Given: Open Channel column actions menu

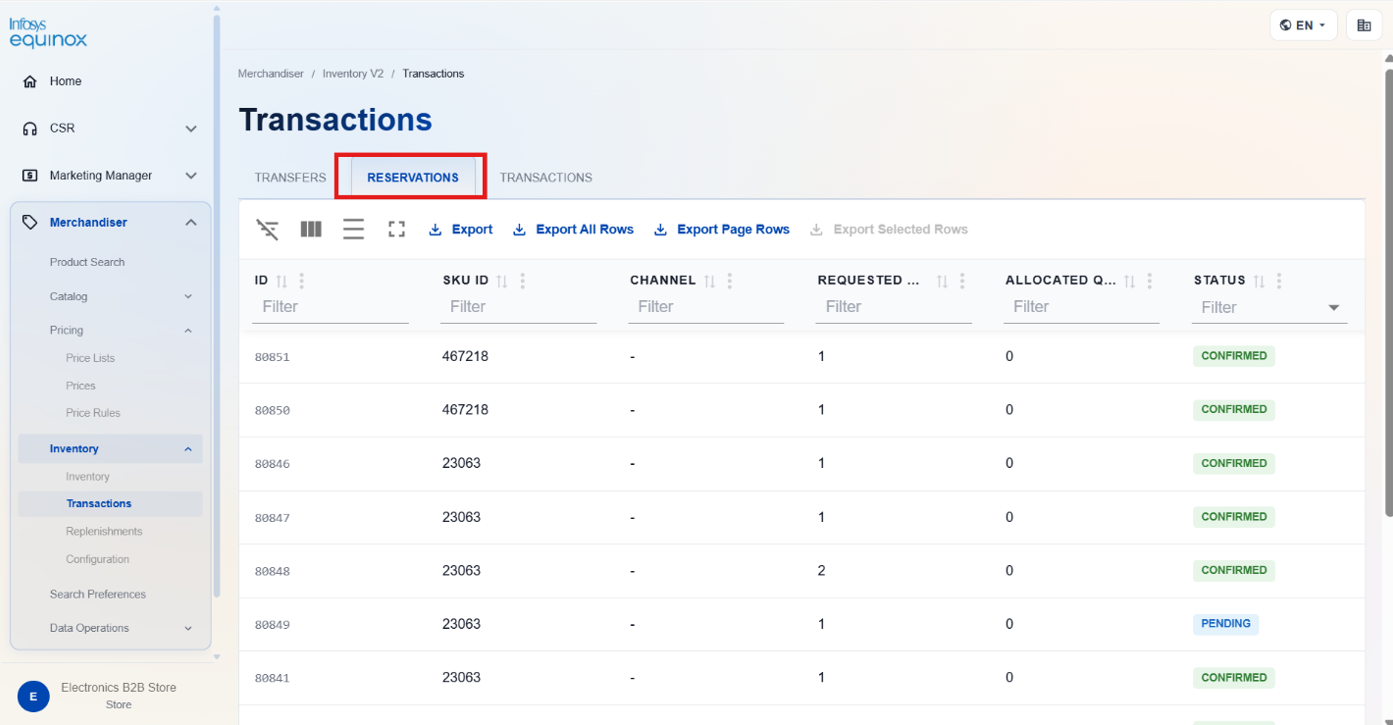Looking at the screenshot, I should [730, 281].
